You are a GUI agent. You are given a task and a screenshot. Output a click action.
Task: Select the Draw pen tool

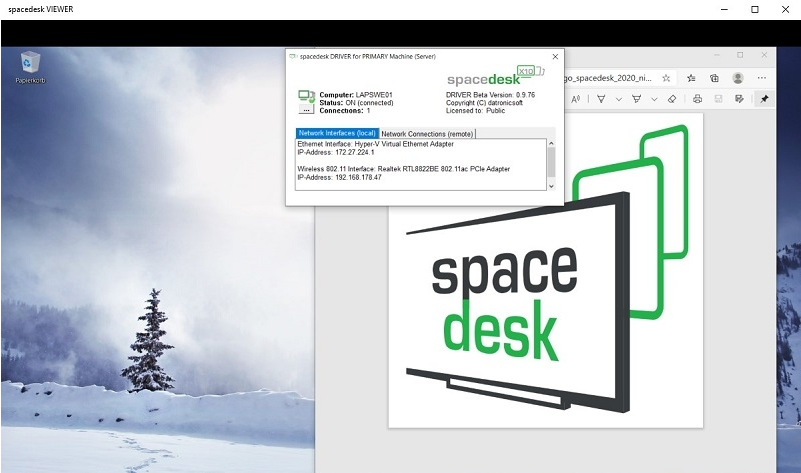click(601, 99)
